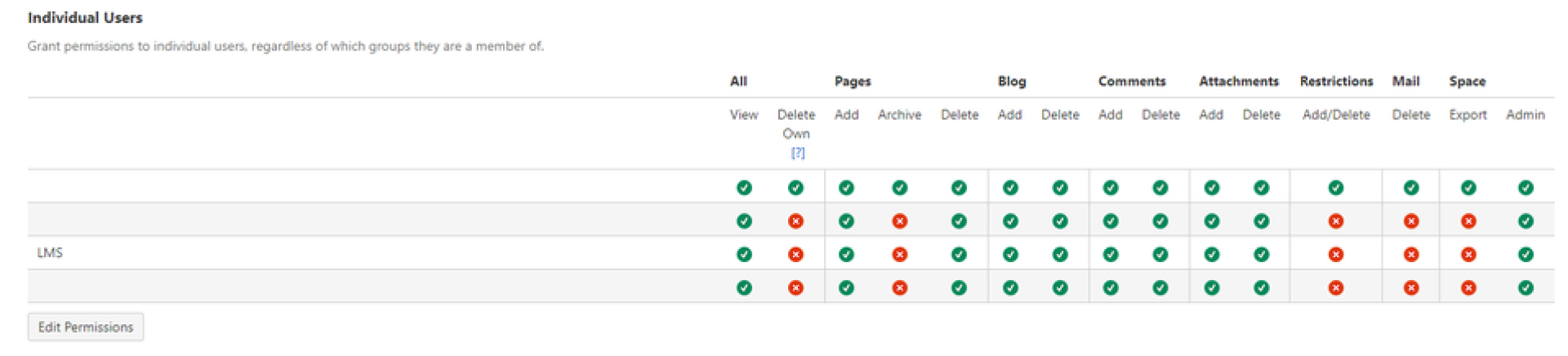Viewport: 1568px width, 356px height.
Task: Click last row green Comments Delete checkmark
Action: click(x=1160, y=288)
